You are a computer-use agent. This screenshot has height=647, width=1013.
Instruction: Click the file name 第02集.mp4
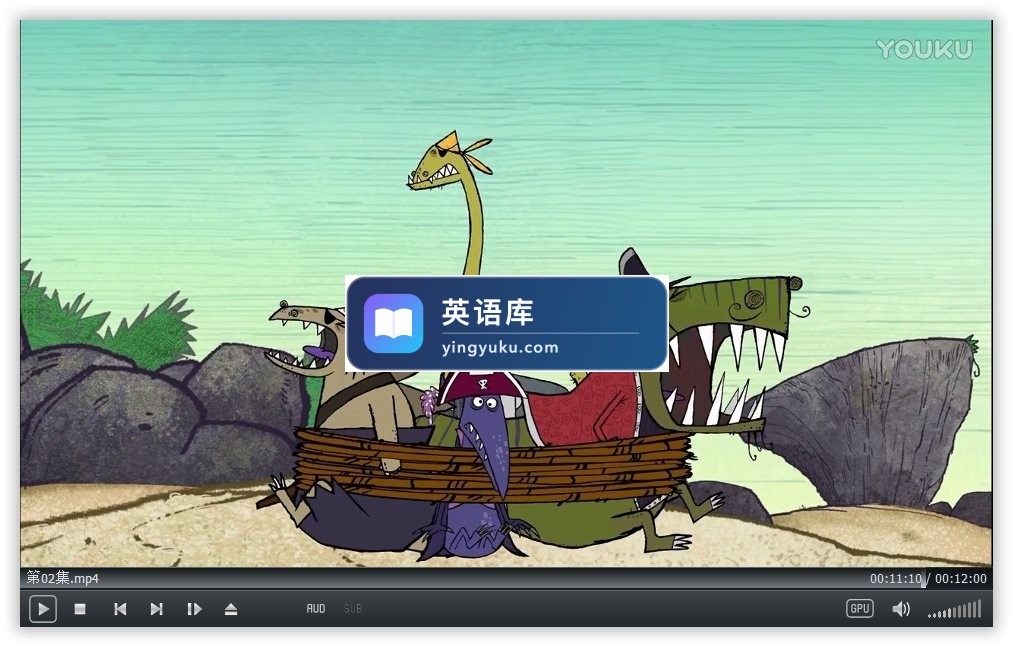tap(62, 578)
